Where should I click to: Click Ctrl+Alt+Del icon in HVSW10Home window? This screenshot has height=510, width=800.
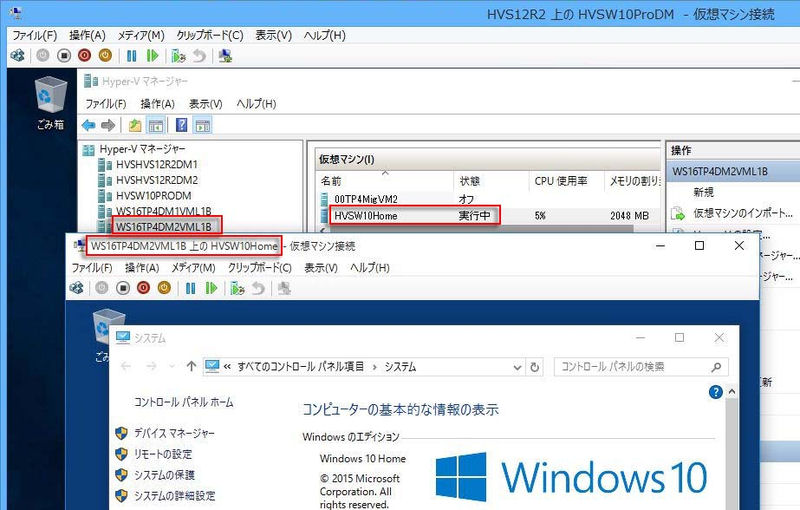pos(77,288)
